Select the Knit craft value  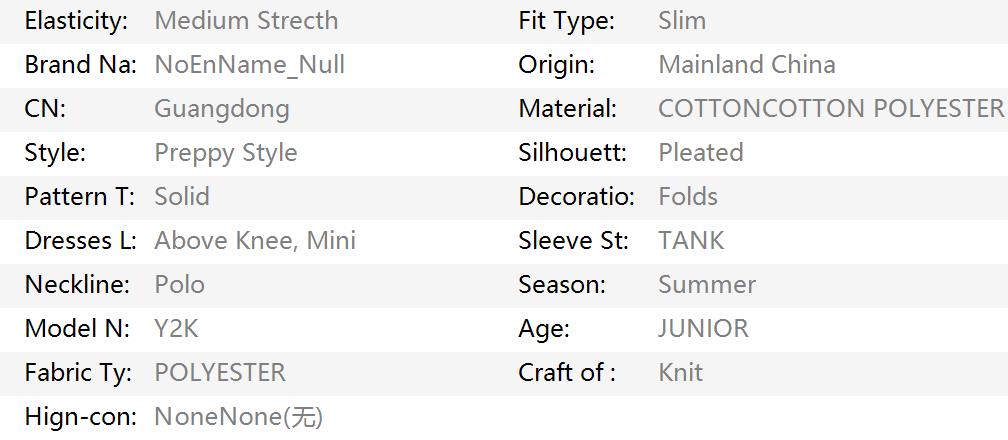point(680,372)
